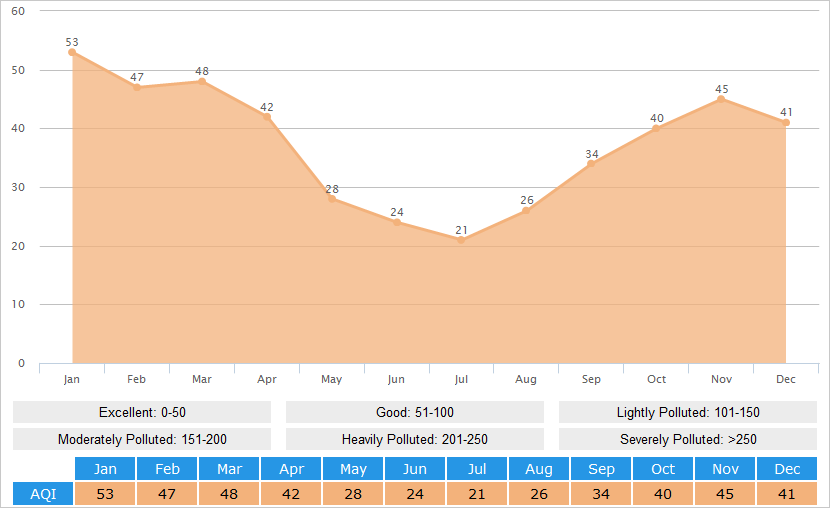Image resolution: width=830 pixels, height=508 pixels.
Task: Click the Excellent: 0-50 legend box
Action: click(142, 413)
